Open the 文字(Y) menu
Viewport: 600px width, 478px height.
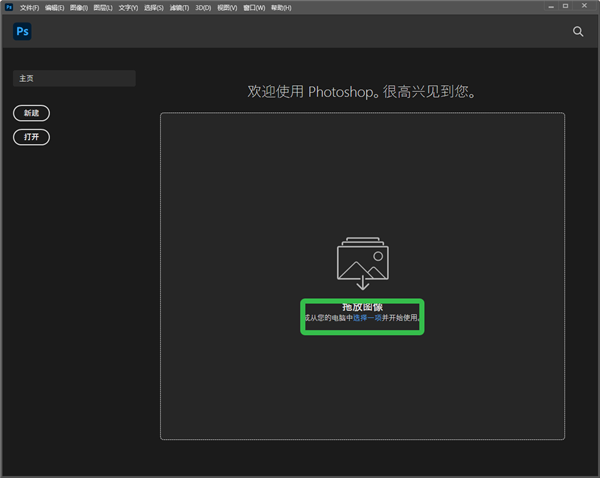tap(128, 7)
